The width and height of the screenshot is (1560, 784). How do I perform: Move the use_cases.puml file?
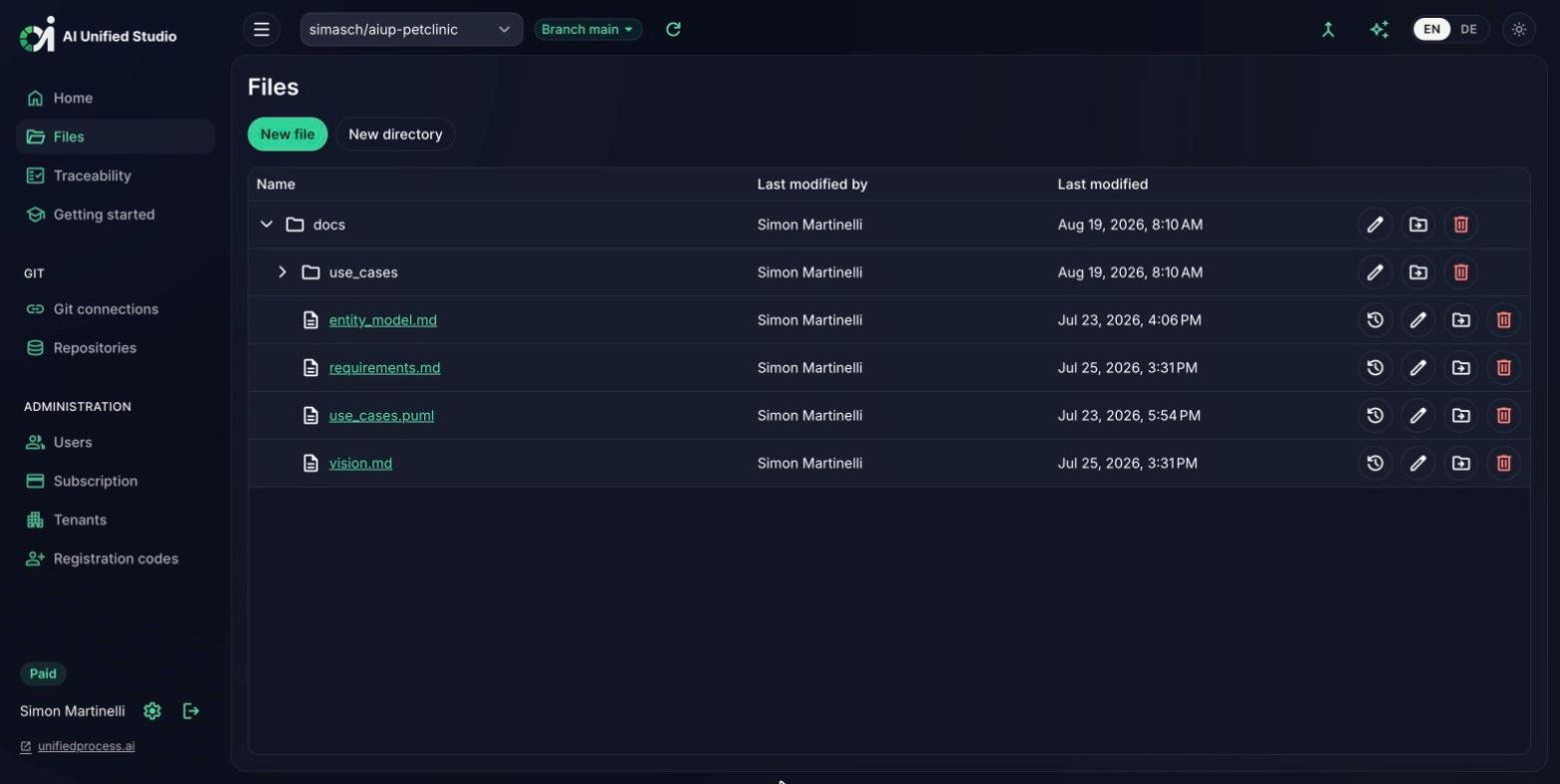[1460, 416]
